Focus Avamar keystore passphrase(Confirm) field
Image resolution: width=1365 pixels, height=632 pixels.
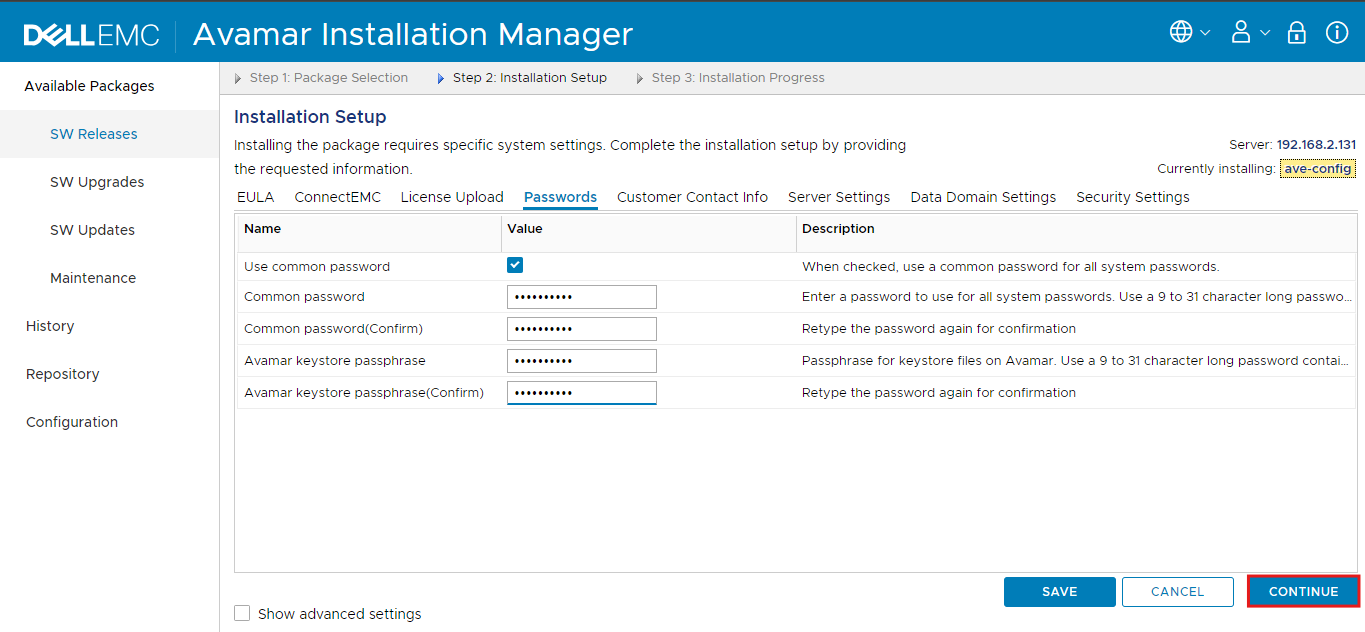tap(582, 393)
